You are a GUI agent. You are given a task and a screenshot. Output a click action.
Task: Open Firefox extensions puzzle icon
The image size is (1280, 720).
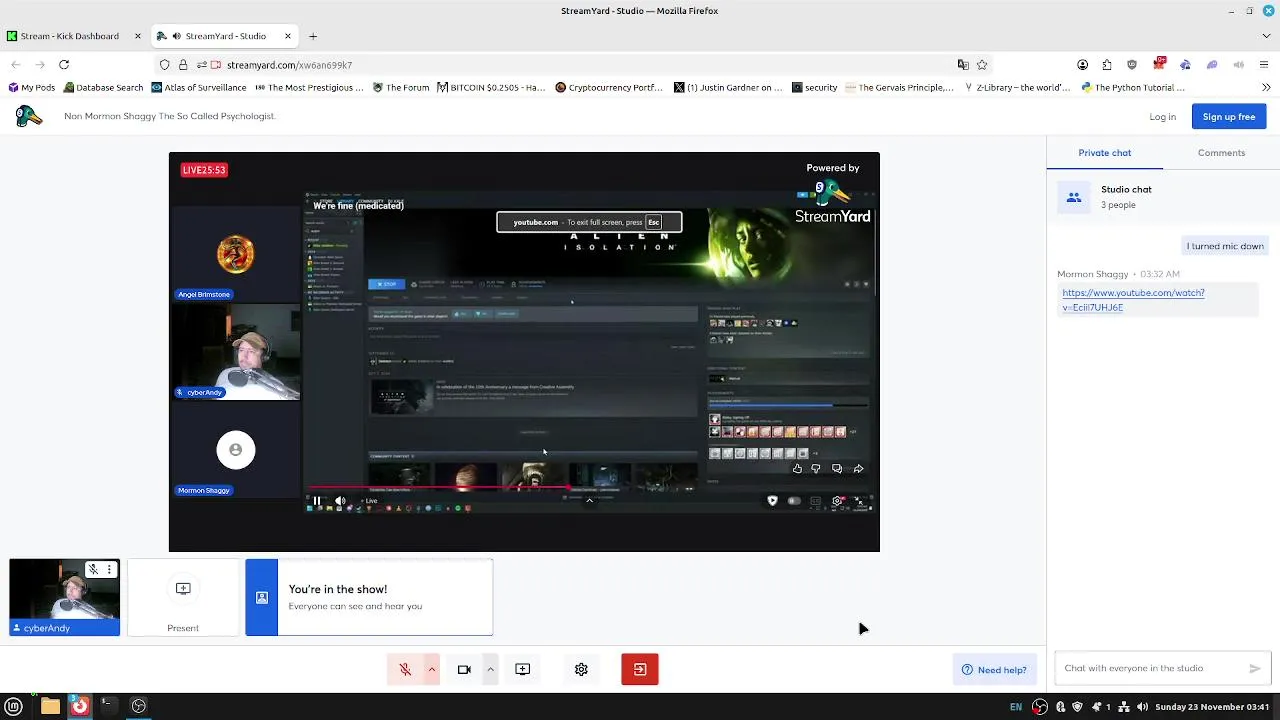pyautogui.click(x=1107, y=65)
